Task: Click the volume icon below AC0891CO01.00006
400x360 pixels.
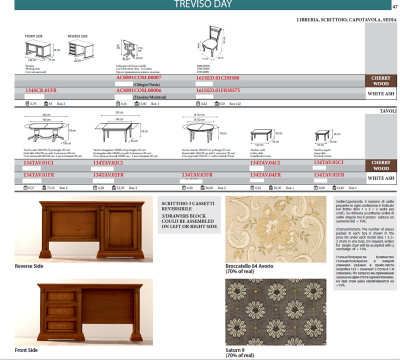Action: [x=117, y=104]
